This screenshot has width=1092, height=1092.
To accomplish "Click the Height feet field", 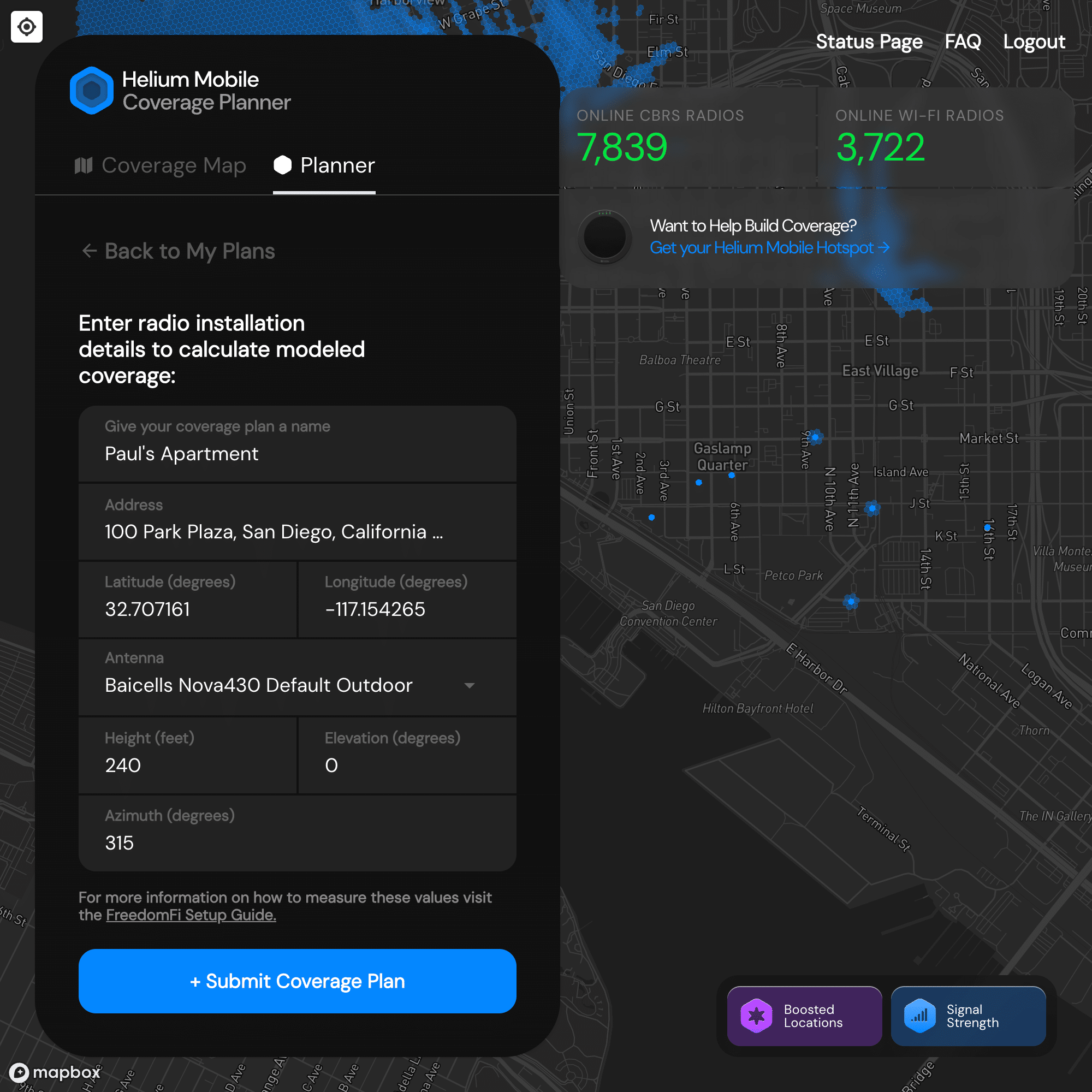I will point(188,755).
